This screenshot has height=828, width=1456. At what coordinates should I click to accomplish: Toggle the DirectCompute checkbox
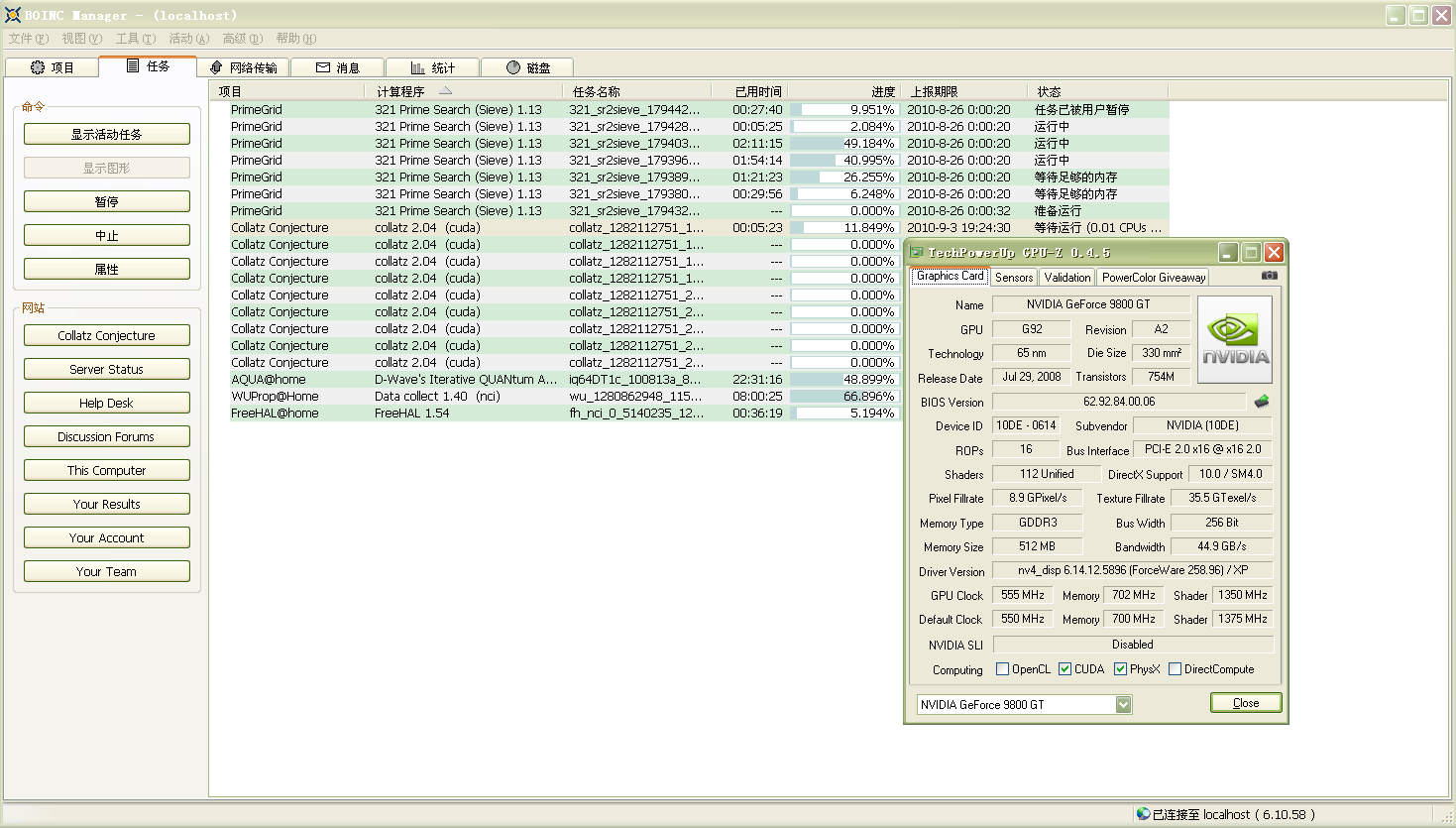click(1175, 669)
